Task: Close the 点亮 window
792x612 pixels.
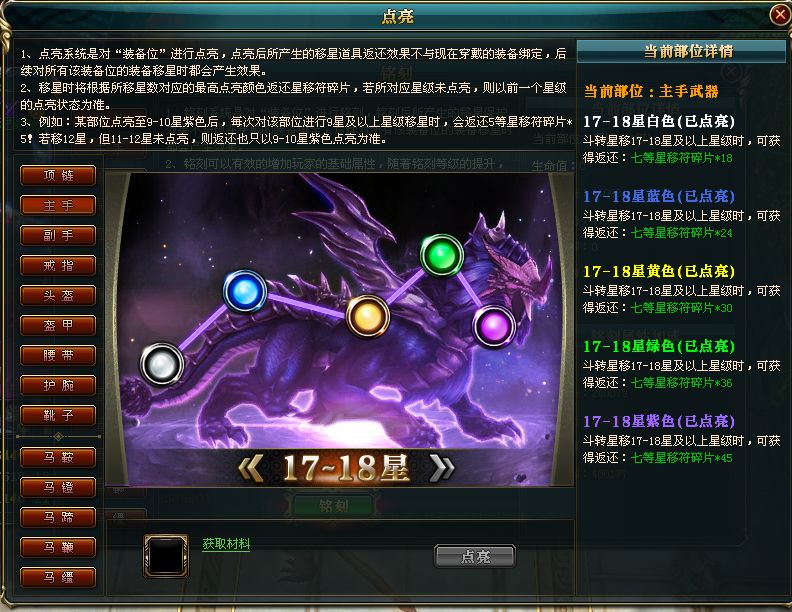Action: click(x=780, y=15)
